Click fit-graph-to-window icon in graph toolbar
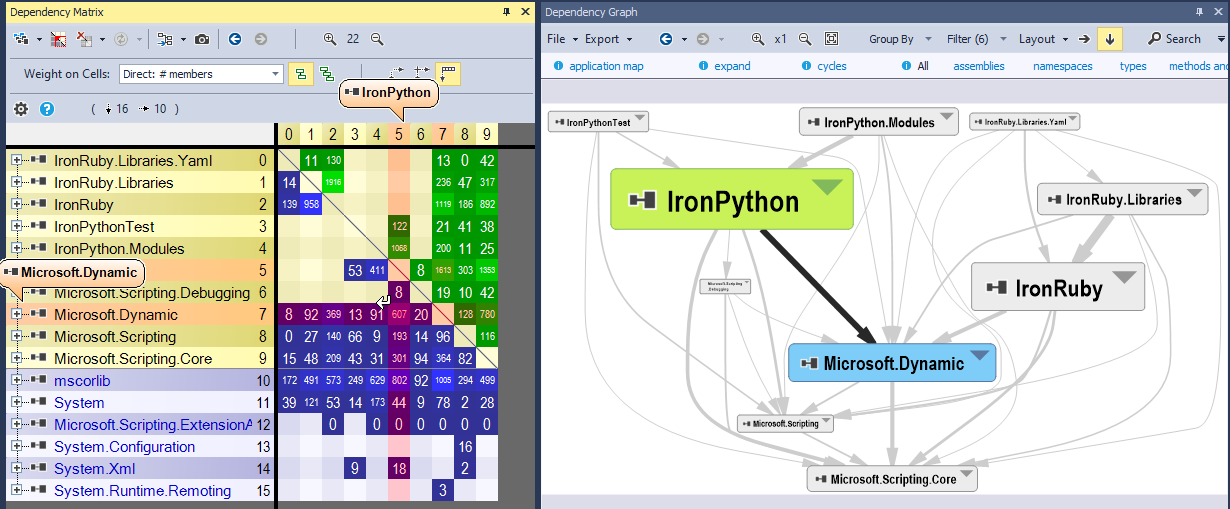The height and width of the screenshot is (509, 1230). point(831,39)
